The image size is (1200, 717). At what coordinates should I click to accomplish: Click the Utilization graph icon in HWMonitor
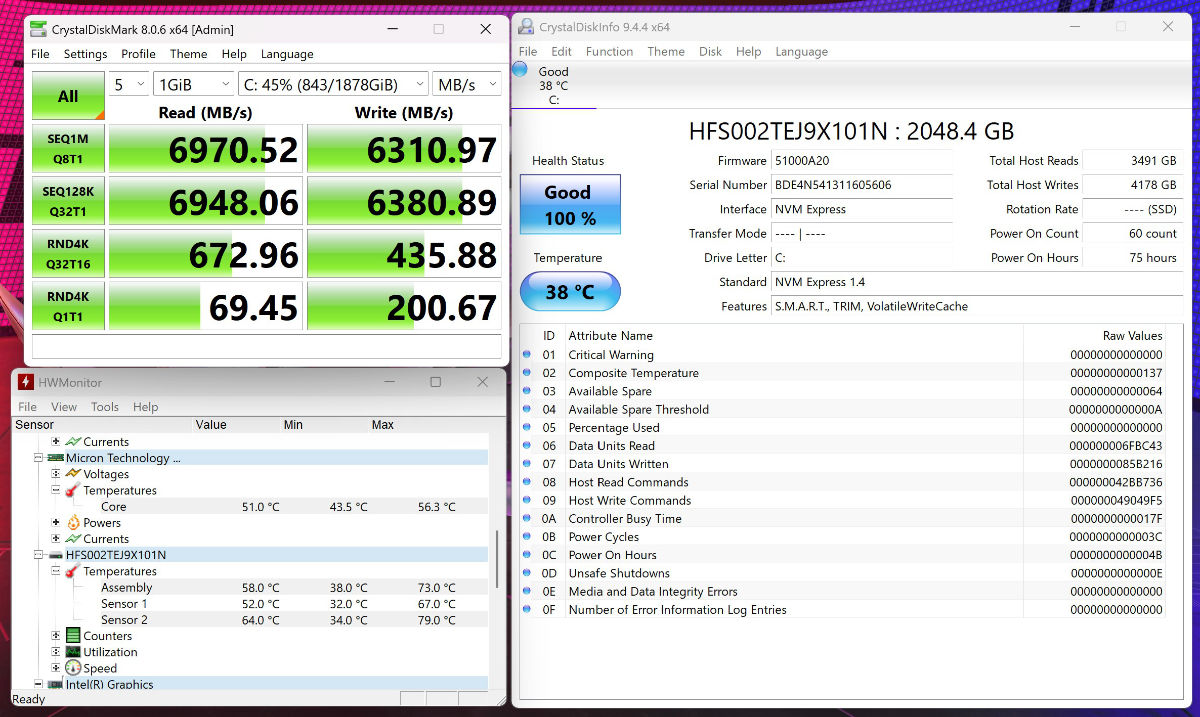click(73, 652)
